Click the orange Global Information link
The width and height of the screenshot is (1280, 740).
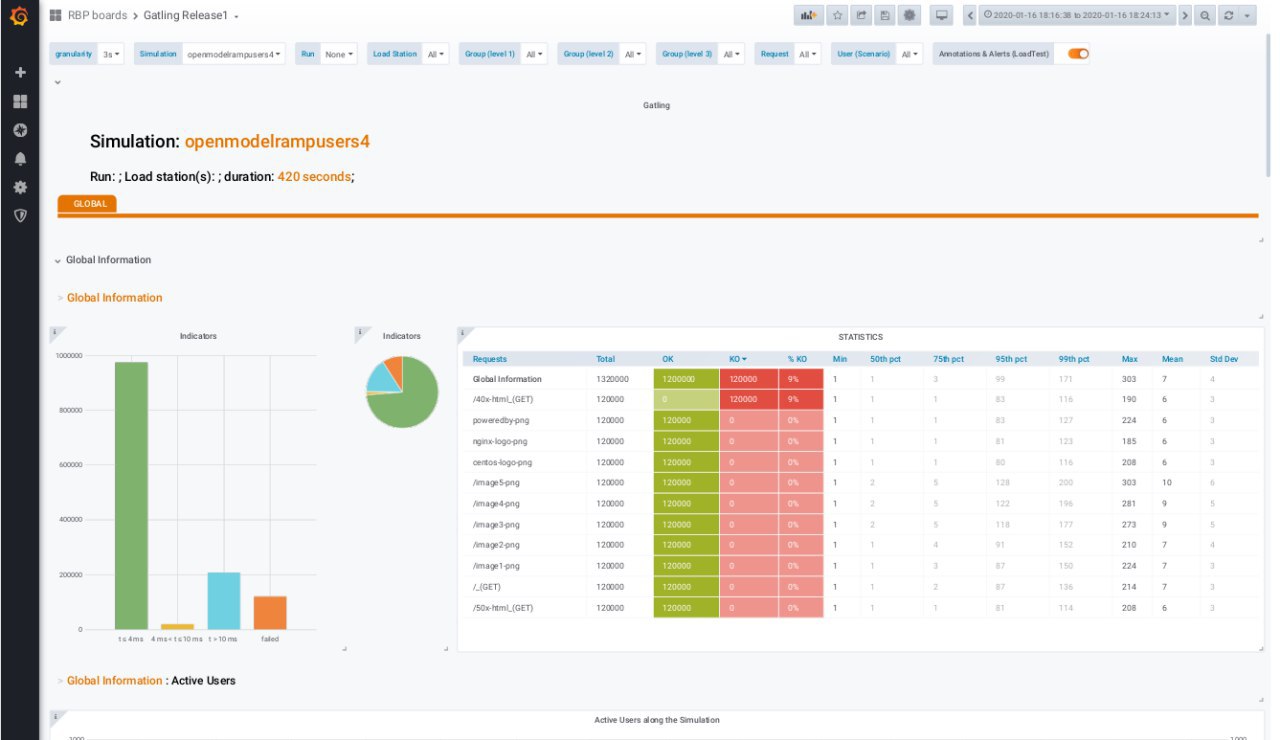click(114, 298)
